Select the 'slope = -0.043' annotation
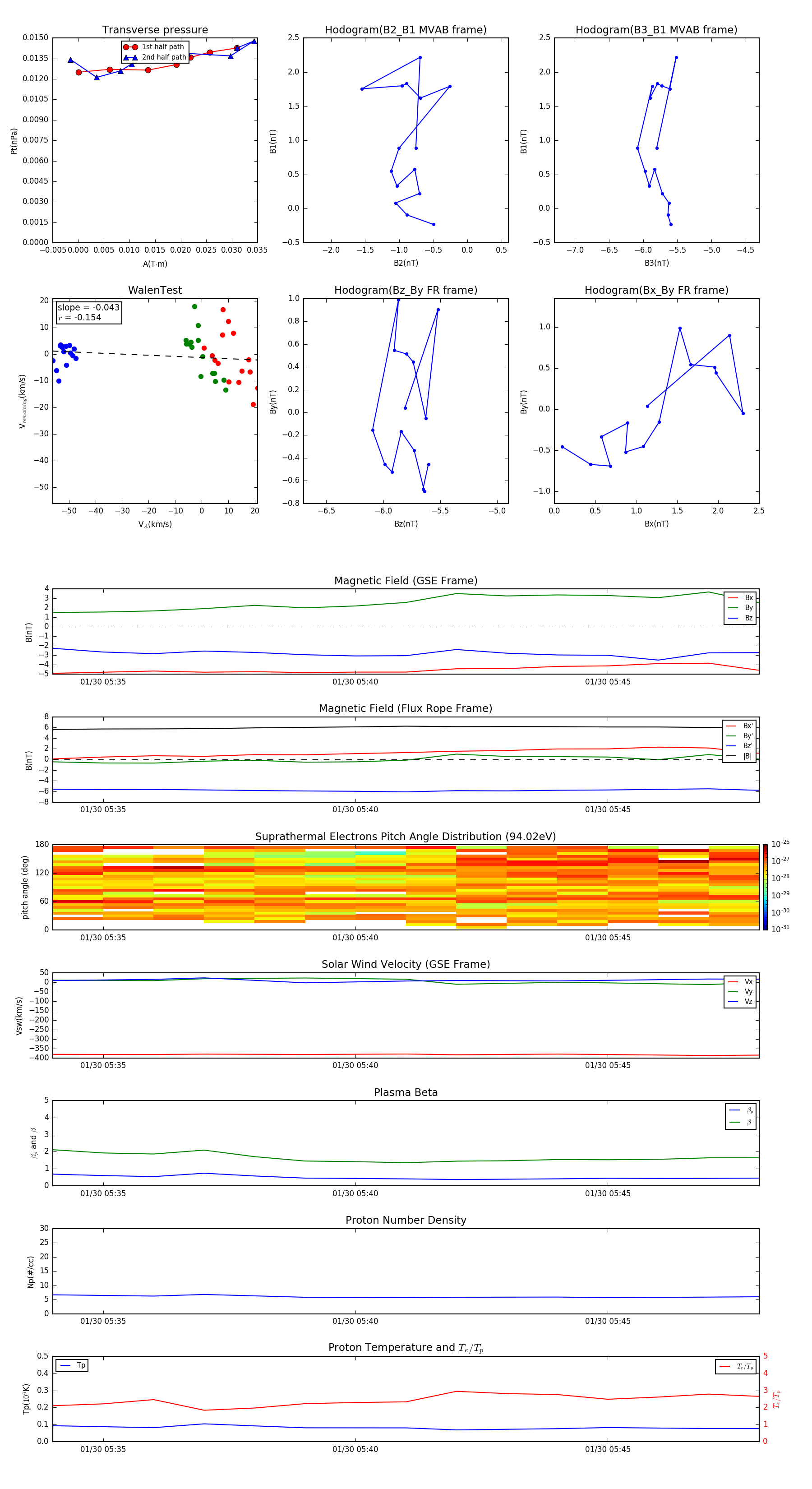Image resolution: width=812 pixels, height=1489 pixels. 88,308
